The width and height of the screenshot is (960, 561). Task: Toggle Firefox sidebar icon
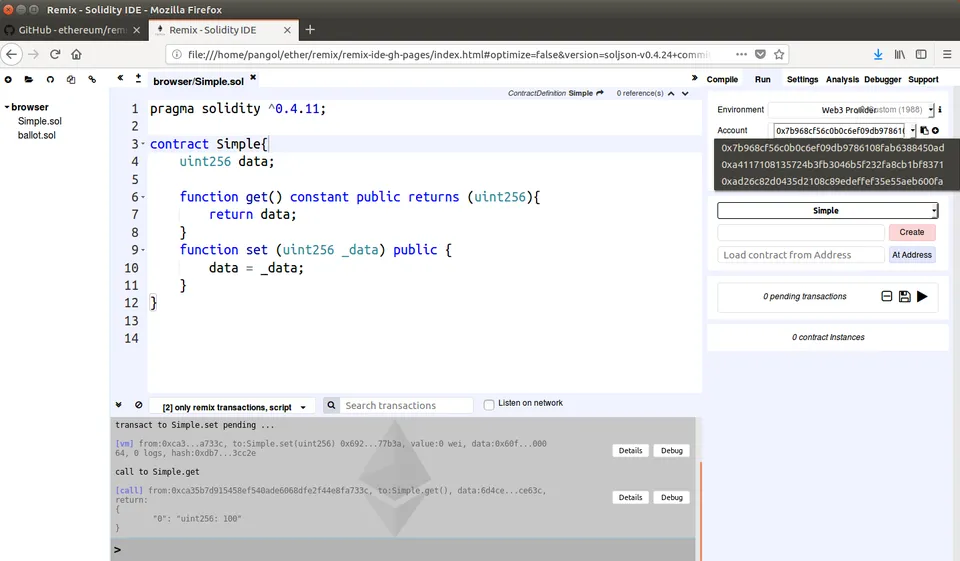pos(921,55)
